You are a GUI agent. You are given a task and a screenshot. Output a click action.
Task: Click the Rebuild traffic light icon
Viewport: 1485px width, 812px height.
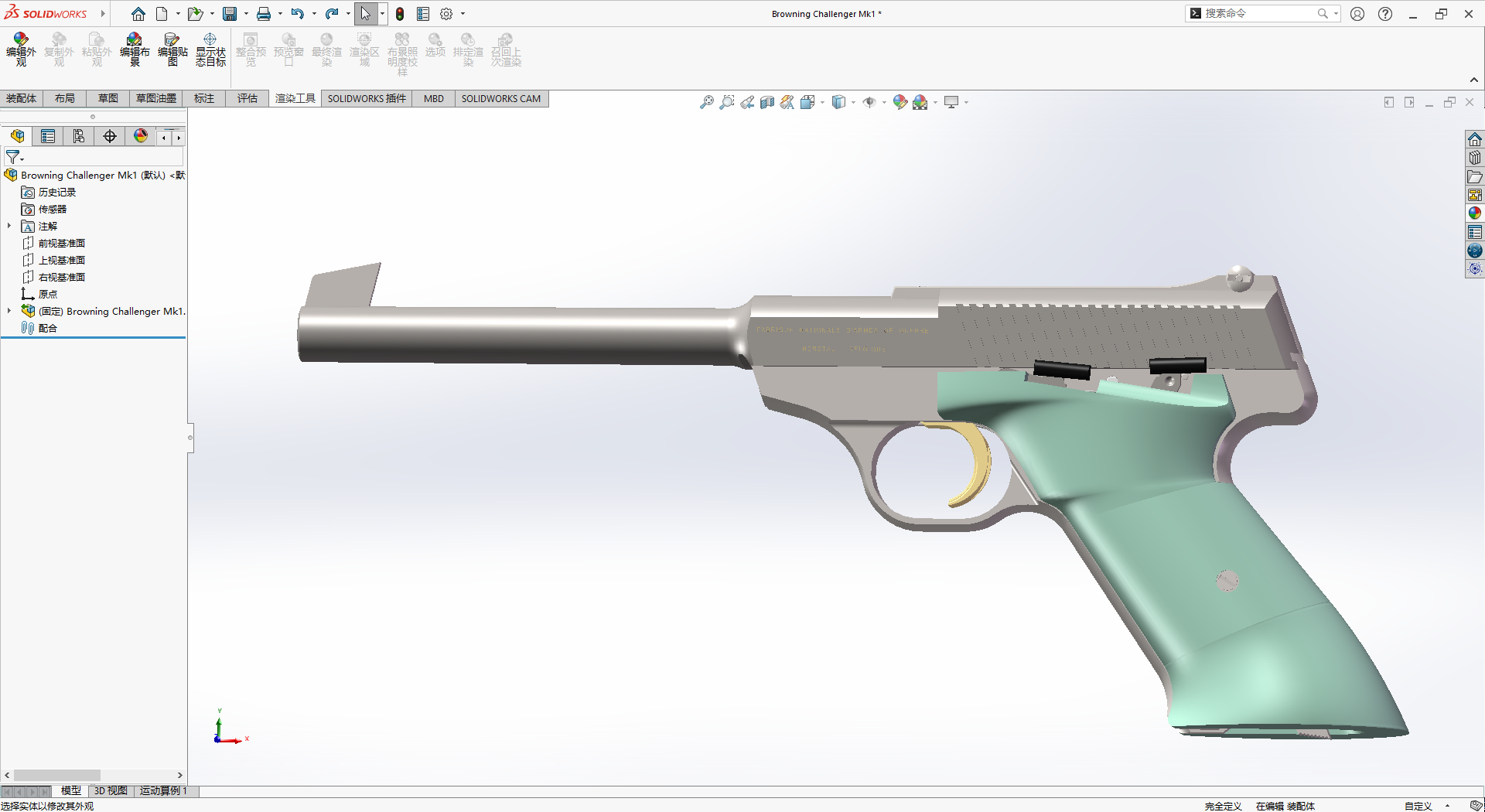tap(400, 14)
